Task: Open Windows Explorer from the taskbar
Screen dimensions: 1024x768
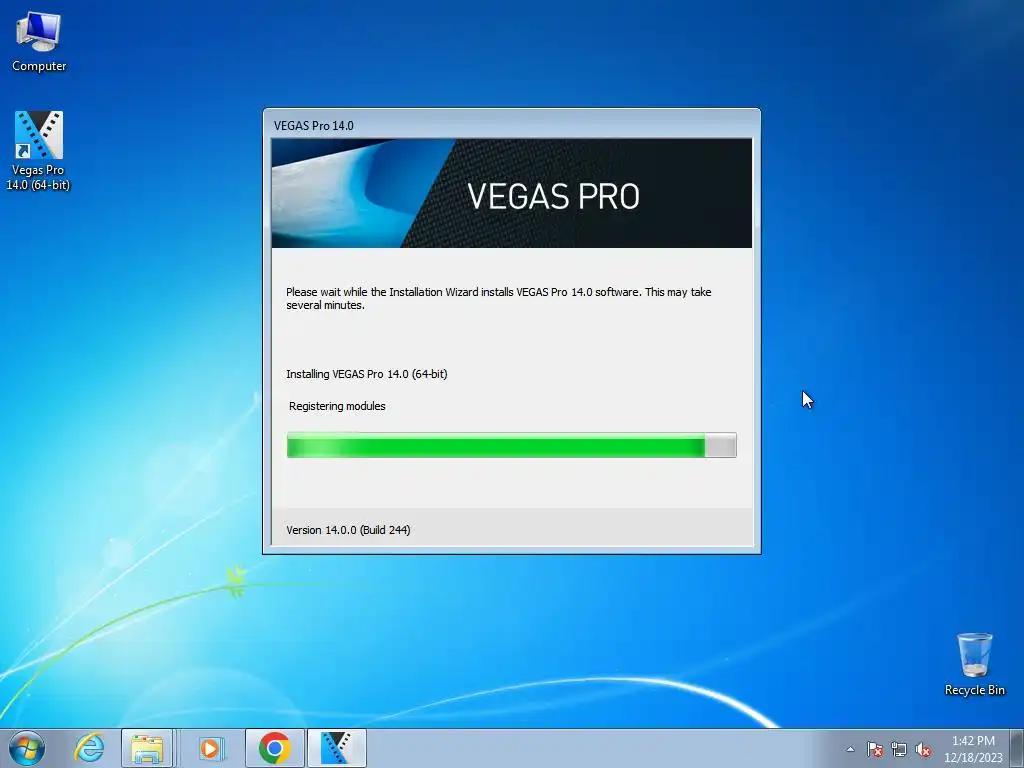Action: pyautogui.click(x=147, y=748)
